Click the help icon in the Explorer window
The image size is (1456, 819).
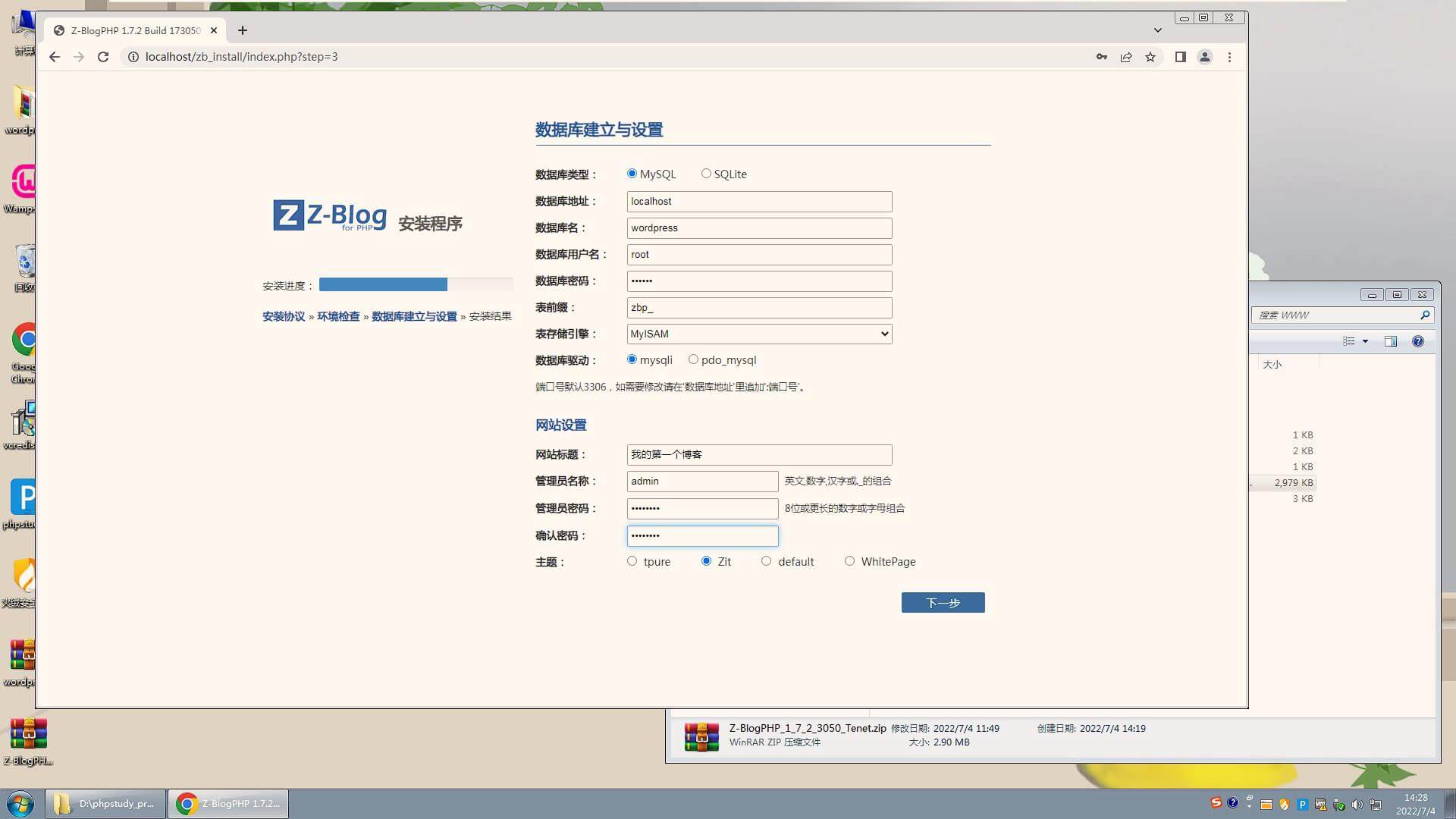click(1418, 341)
